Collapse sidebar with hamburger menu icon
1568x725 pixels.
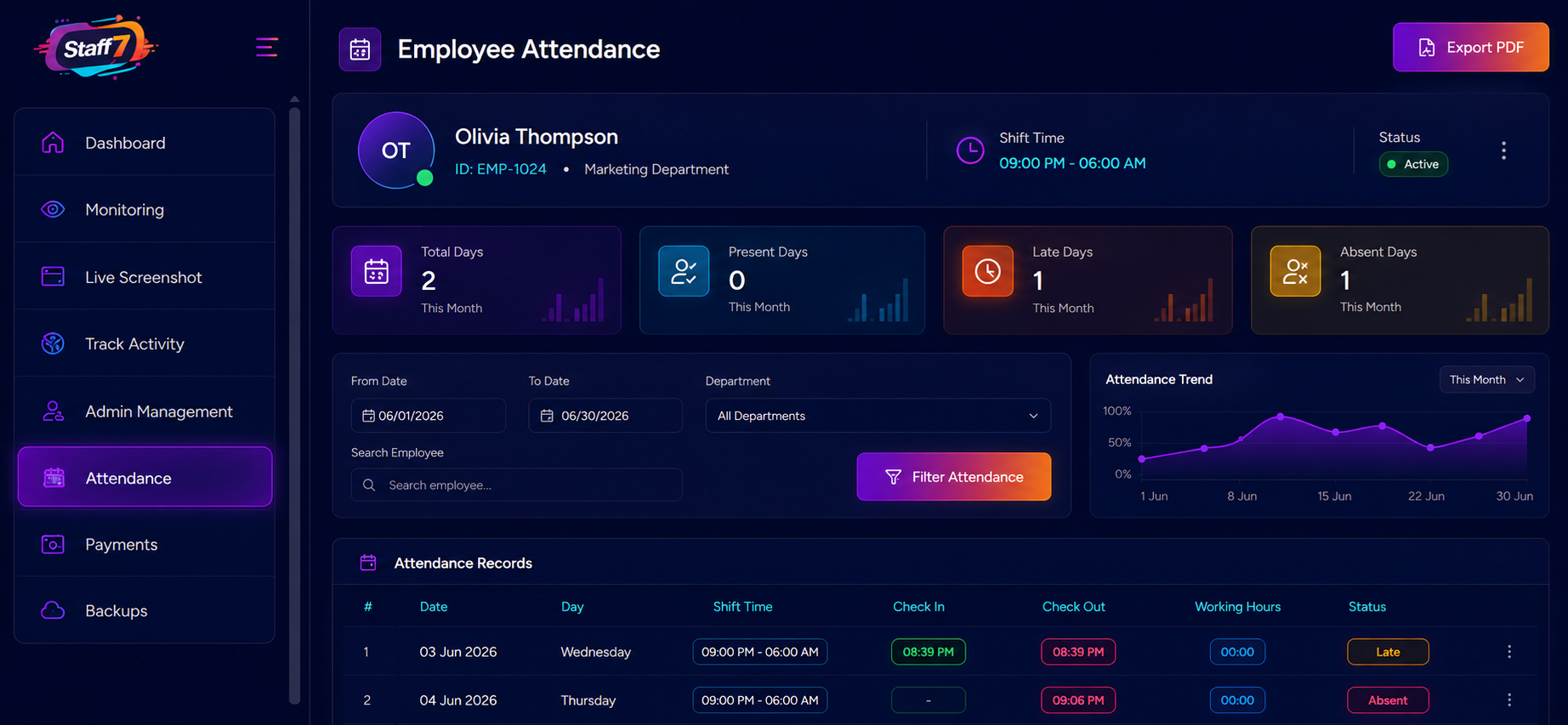tap(266, 47)
